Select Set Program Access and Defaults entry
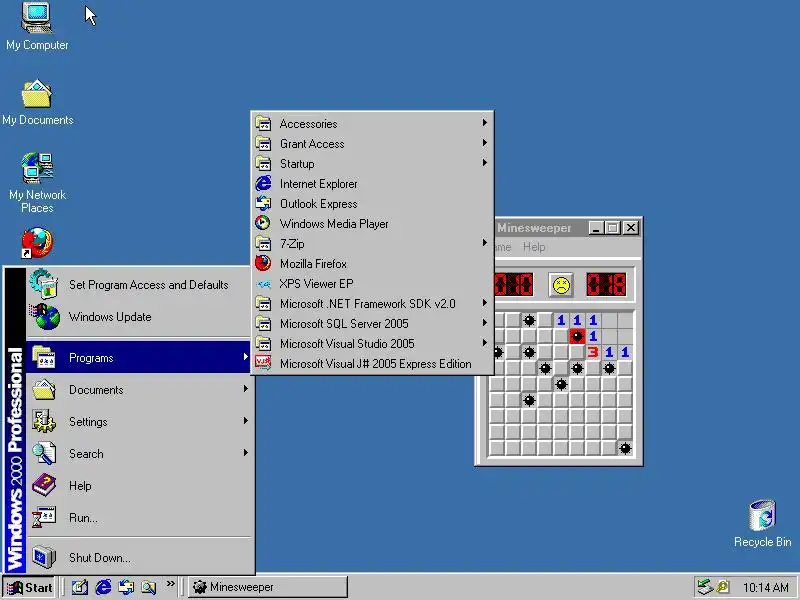 [x=148, y=285]
